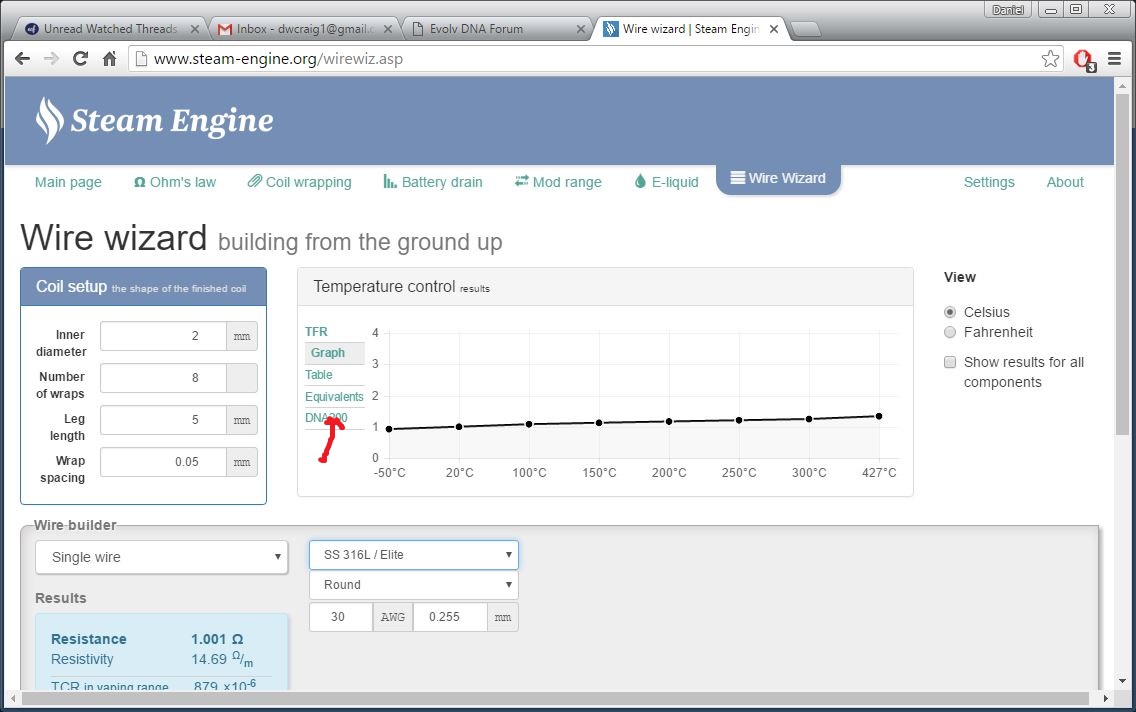The width and height of the screenshot is (1136, 712).
Task: Switch to the Evolv DNA Forum tab
Action: tap(495, 29)
